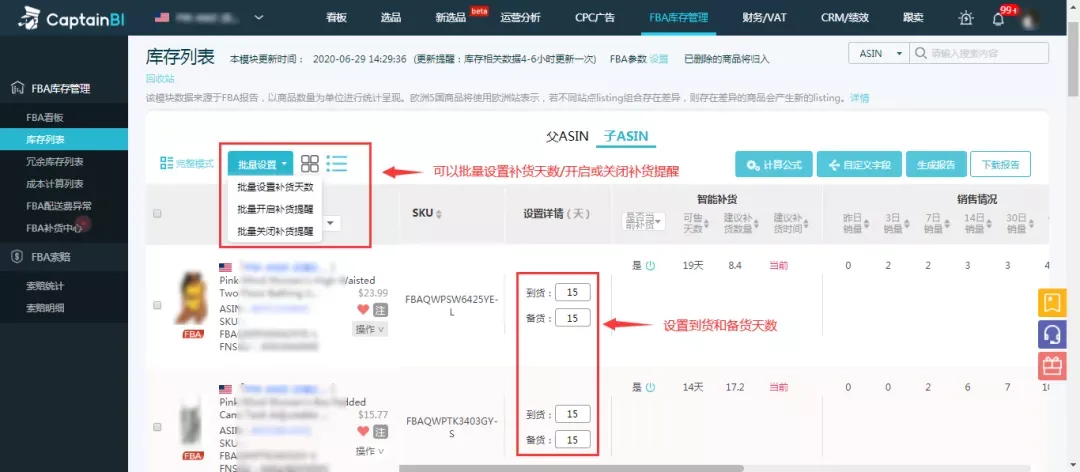Open the customer service headset icon

click(1052, 334)
